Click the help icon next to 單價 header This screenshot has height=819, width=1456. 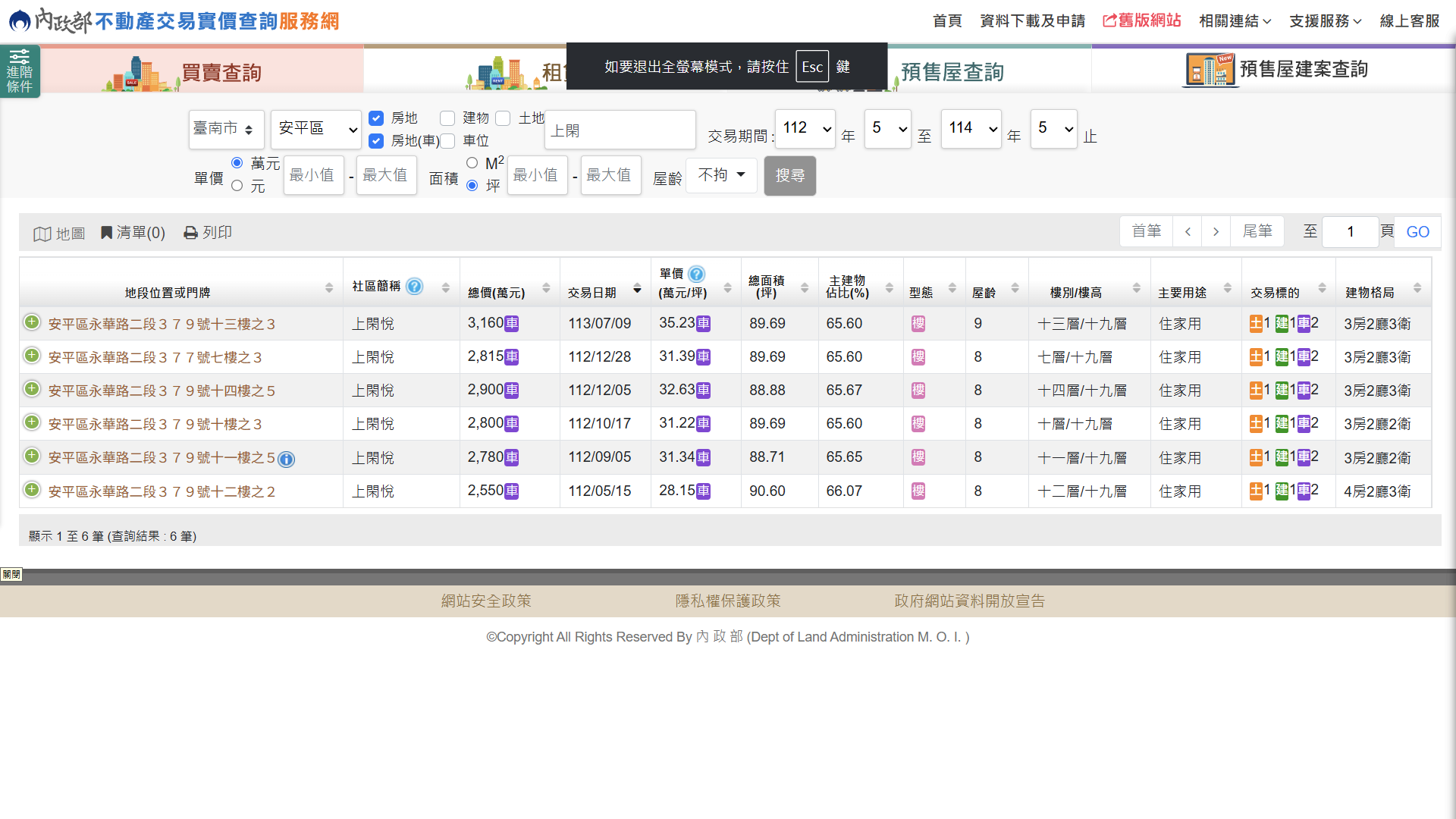[696, 274]
